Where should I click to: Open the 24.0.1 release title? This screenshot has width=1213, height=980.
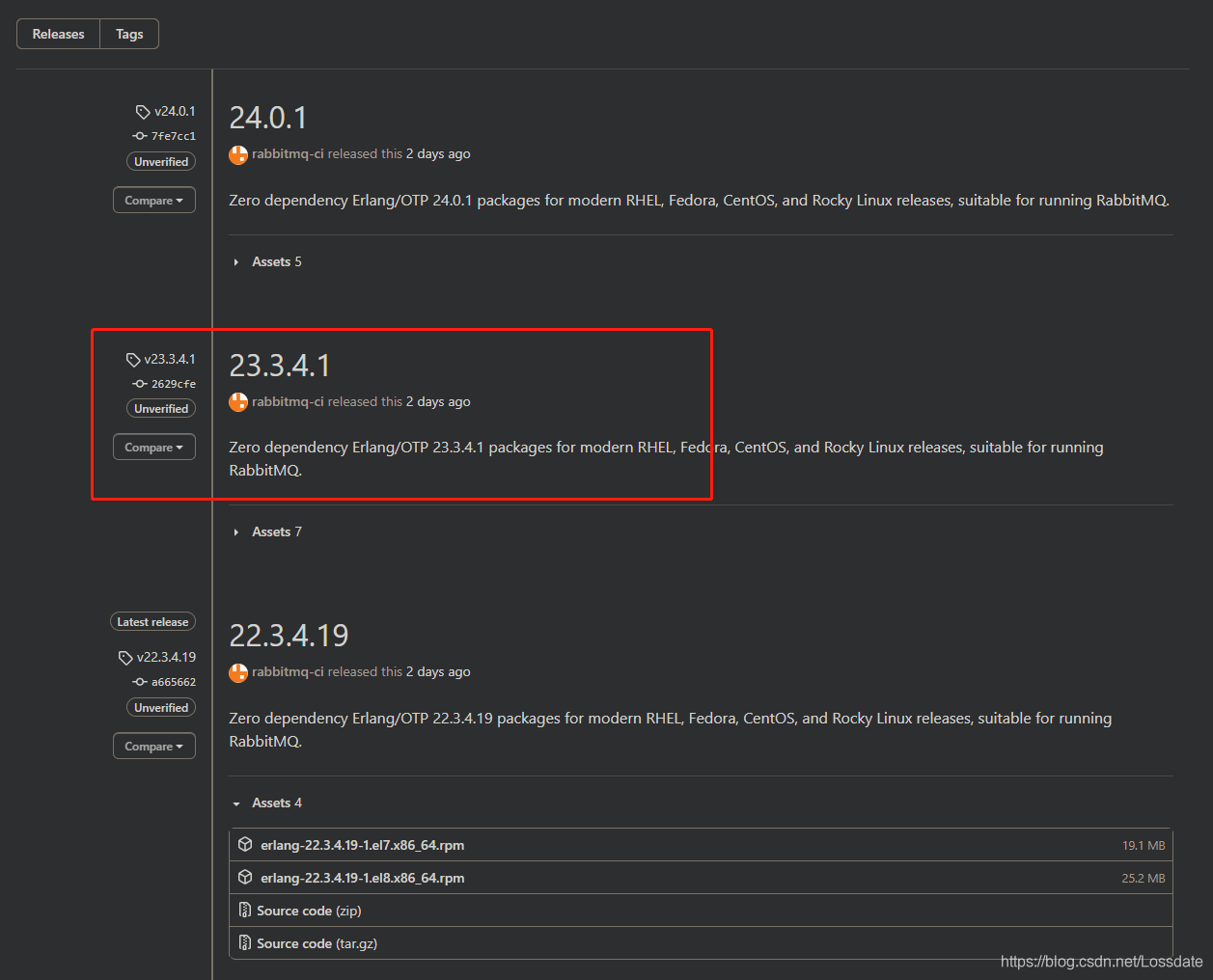coord(268,118)
